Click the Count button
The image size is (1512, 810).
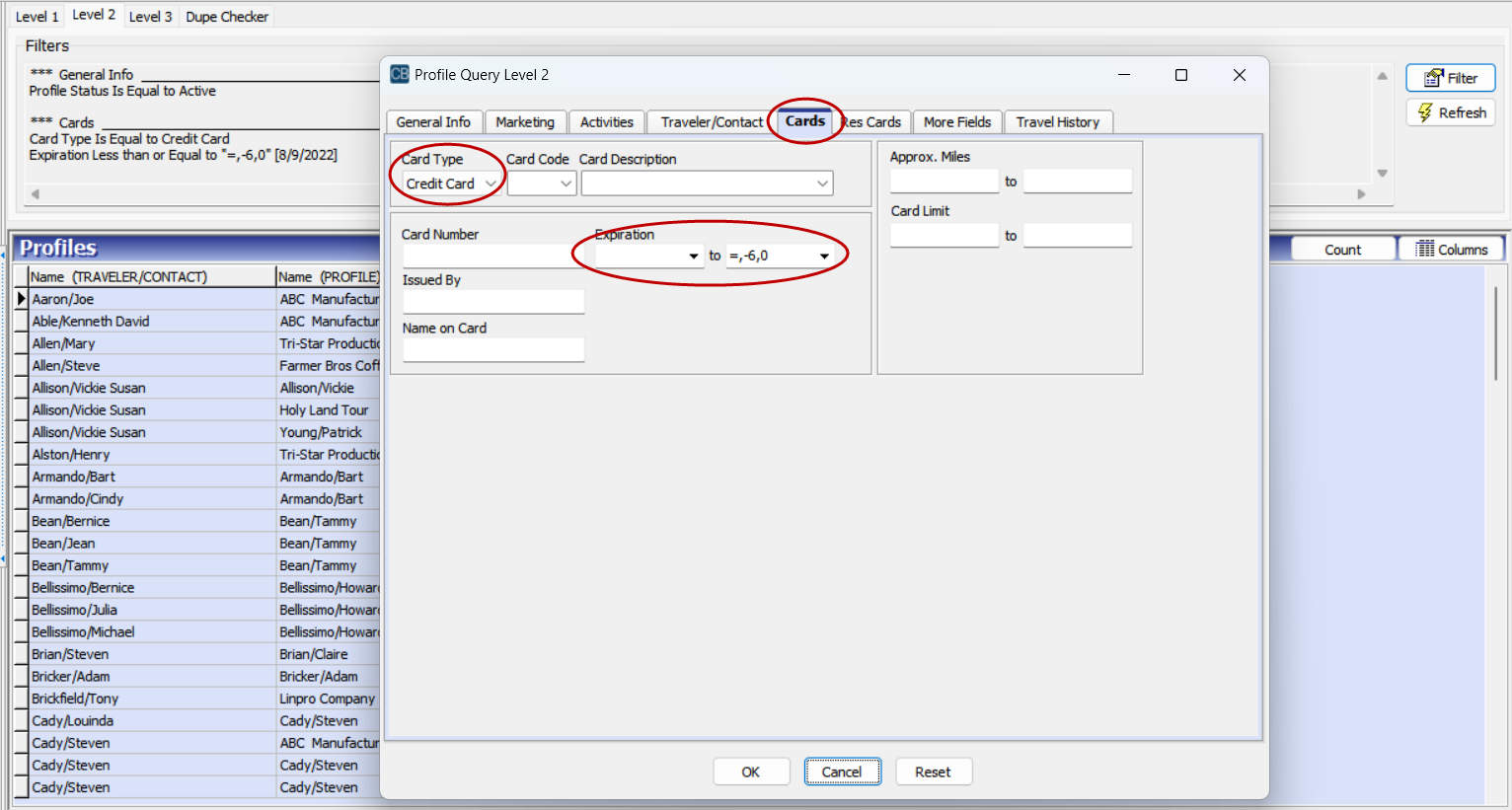[1342, 250]
